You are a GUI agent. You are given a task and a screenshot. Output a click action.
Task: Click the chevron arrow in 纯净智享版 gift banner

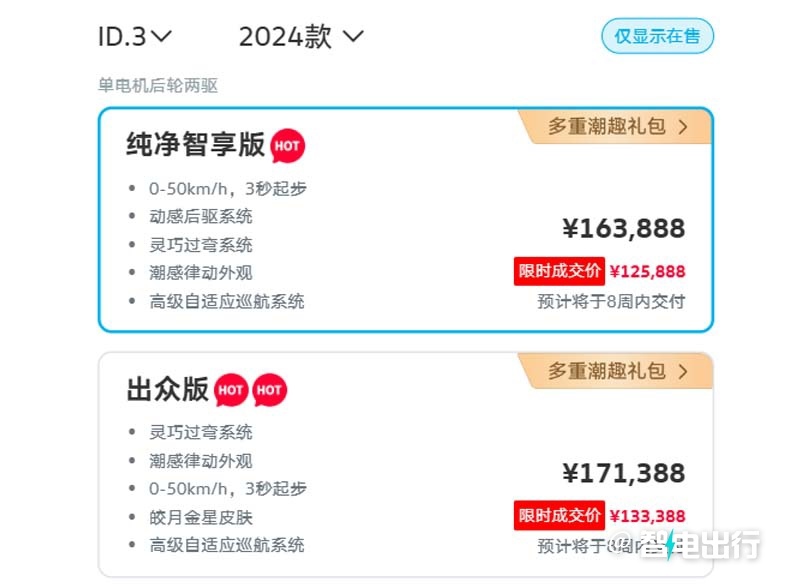click(683, 127)
